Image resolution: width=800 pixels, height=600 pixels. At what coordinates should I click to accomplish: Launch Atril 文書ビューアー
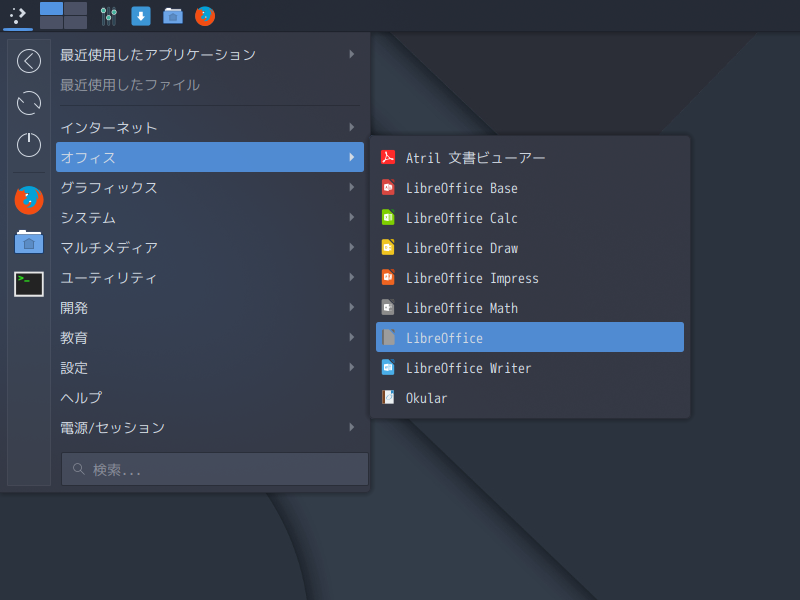(530, 158)
